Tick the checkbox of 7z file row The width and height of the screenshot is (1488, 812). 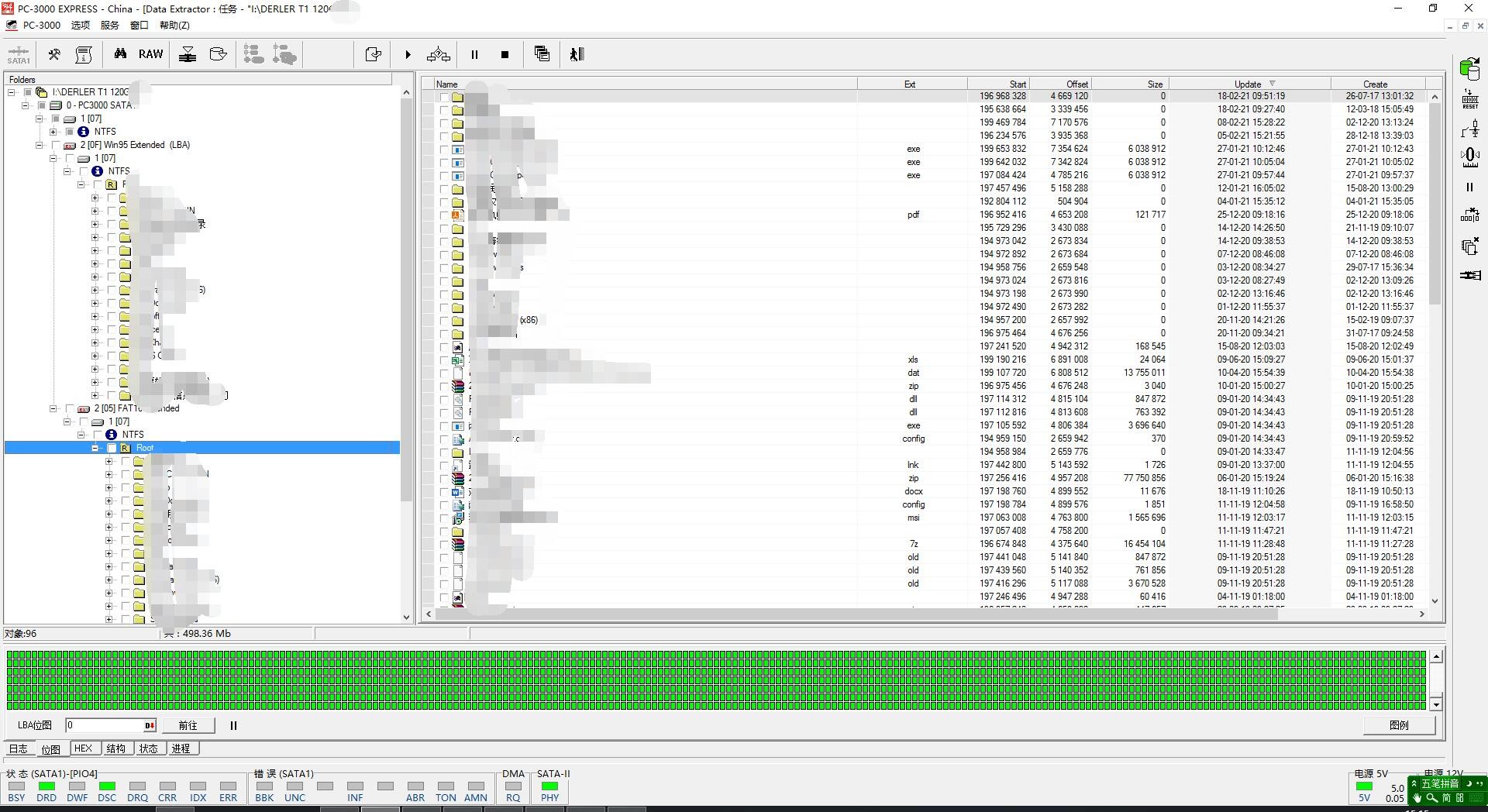pyautogui.click(x=444, y=545)
